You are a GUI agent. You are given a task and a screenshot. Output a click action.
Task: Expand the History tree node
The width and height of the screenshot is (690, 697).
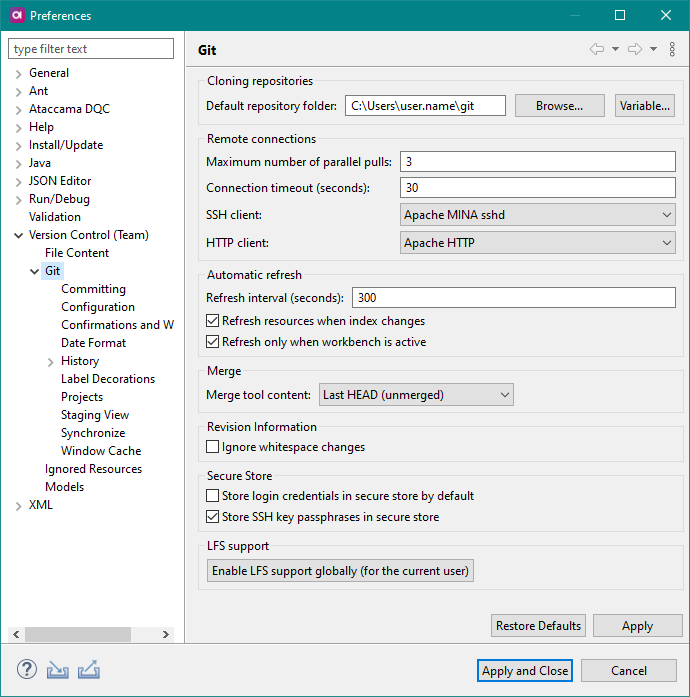(x=51, y=362)
